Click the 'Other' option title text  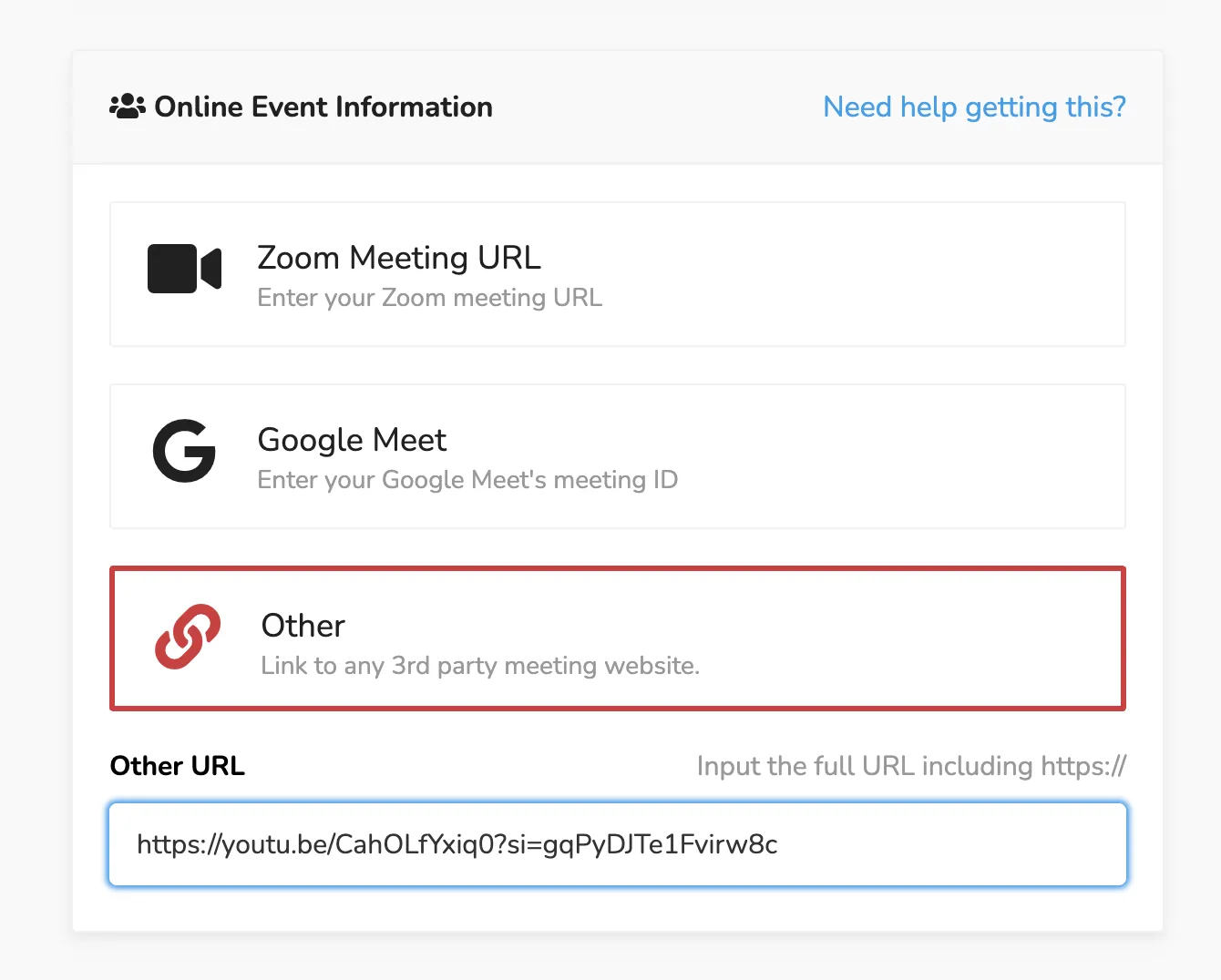(303, 626)
